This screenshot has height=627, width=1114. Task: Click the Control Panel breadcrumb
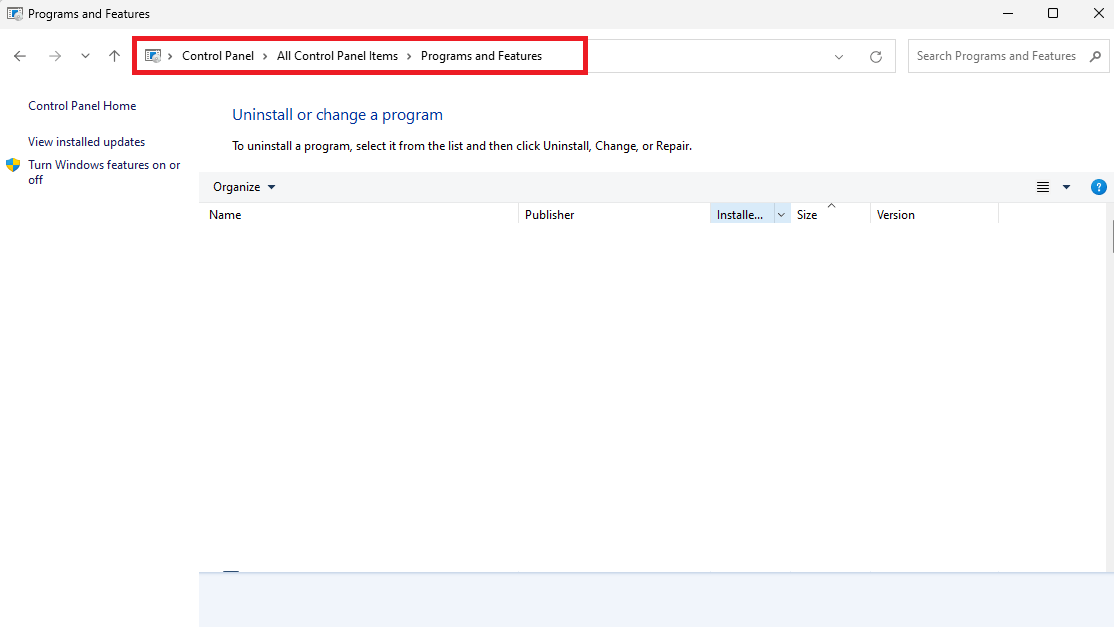pos(218,55)
